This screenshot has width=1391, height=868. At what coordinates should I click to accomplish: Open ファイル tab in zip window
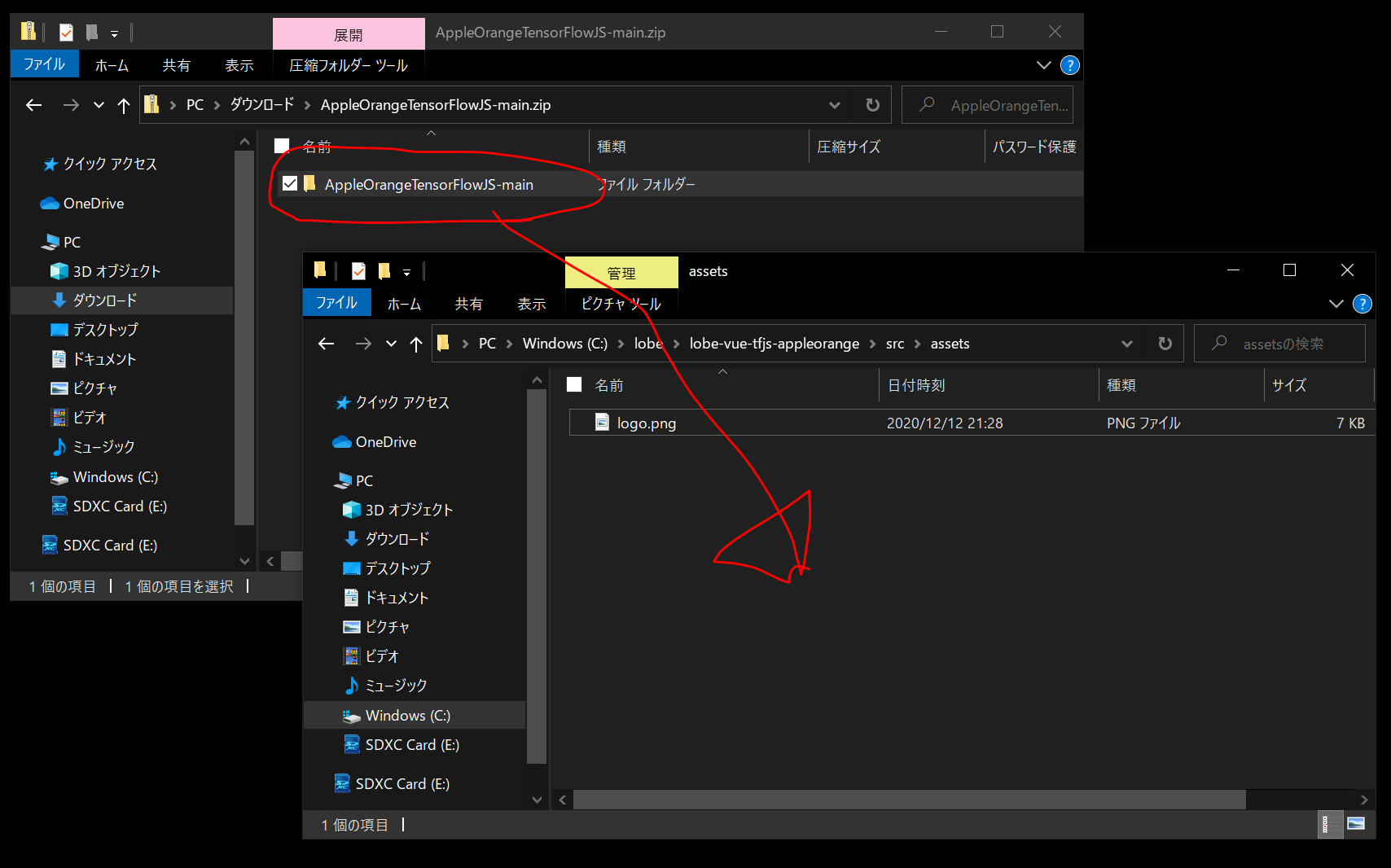44,64
